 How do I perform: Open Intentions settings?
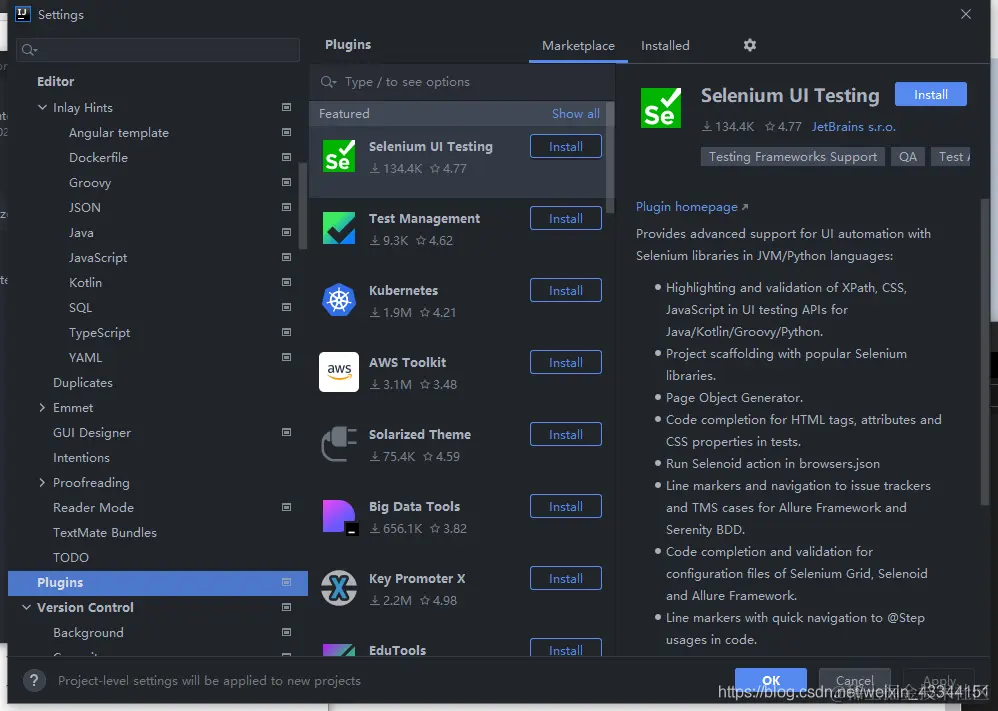[81, 458]
